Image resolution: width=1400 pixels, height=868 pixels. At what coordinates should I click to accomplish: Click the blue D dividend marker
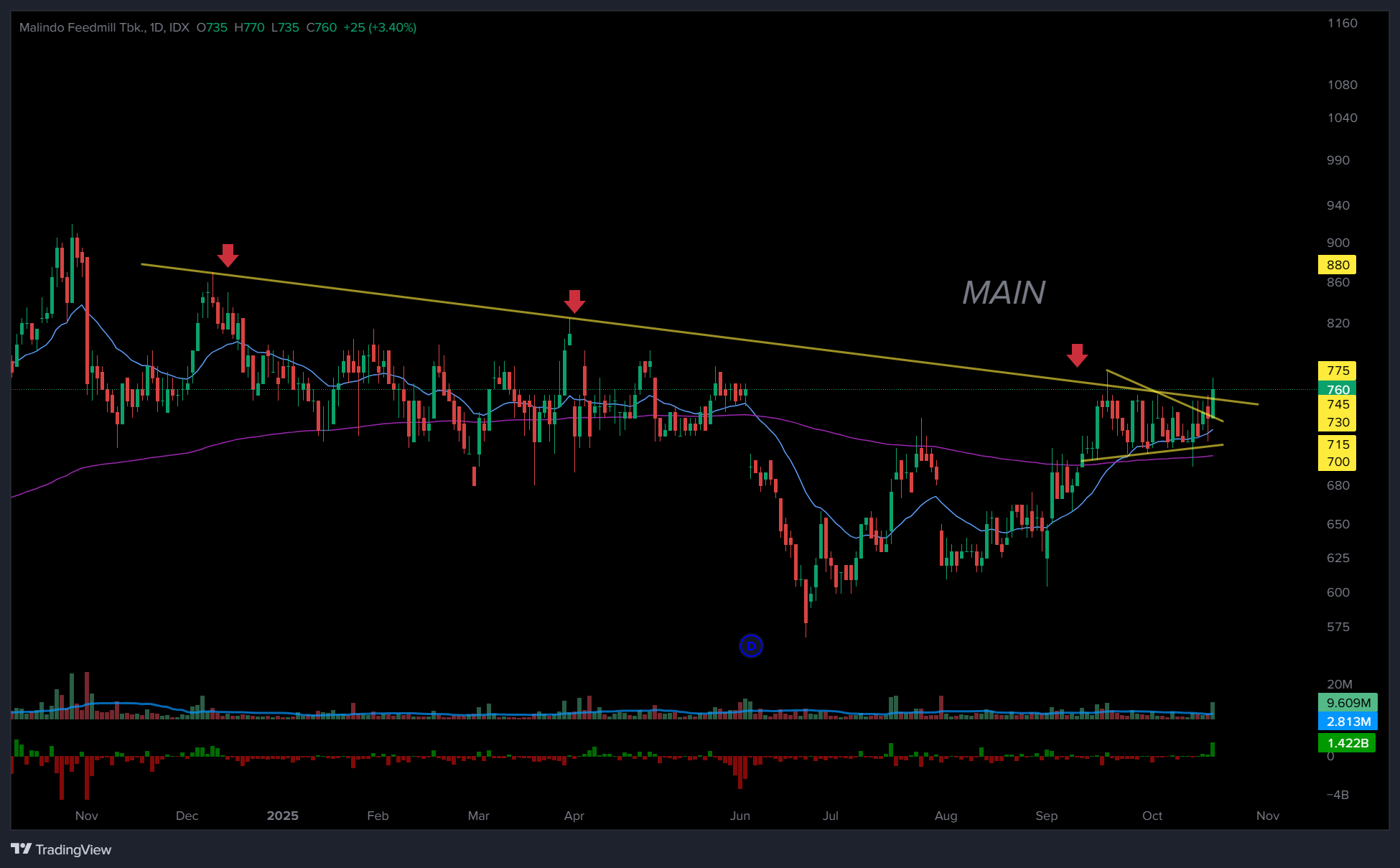pyautogui.click(x=751, y=646)
